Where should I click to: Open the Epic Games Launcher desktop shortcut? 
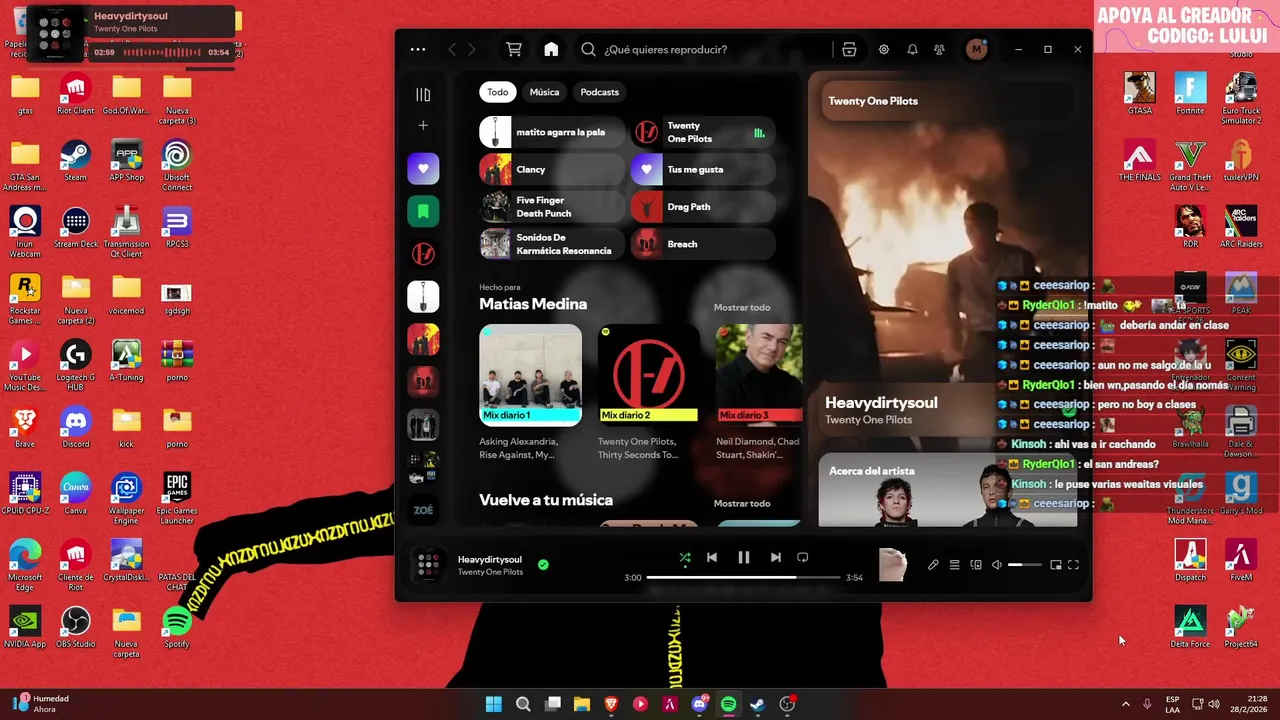177,498
